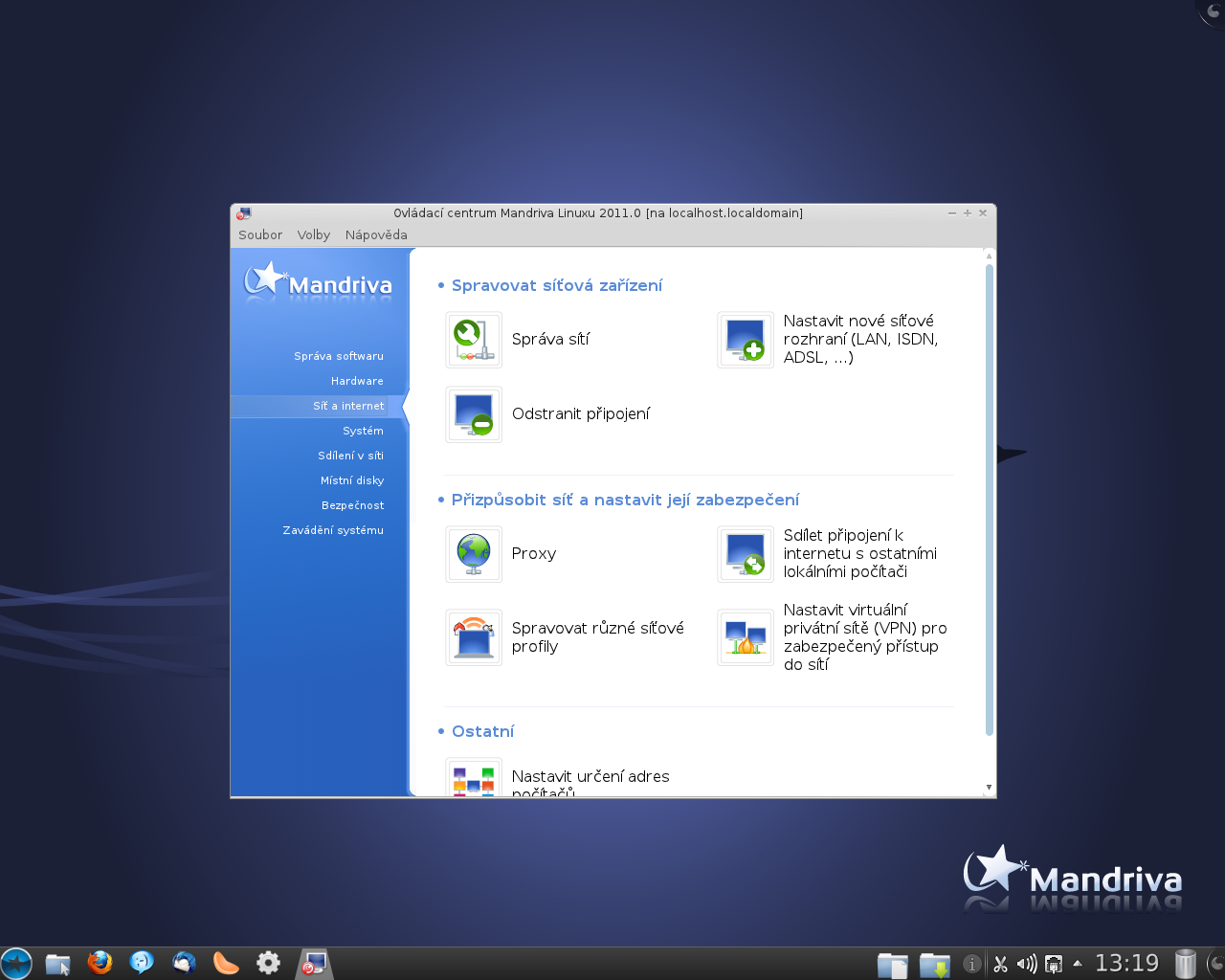Open the Spravovat různé síťové profily icon
The height and width of the screenshot is (980, 1225).
pos(474,637)
